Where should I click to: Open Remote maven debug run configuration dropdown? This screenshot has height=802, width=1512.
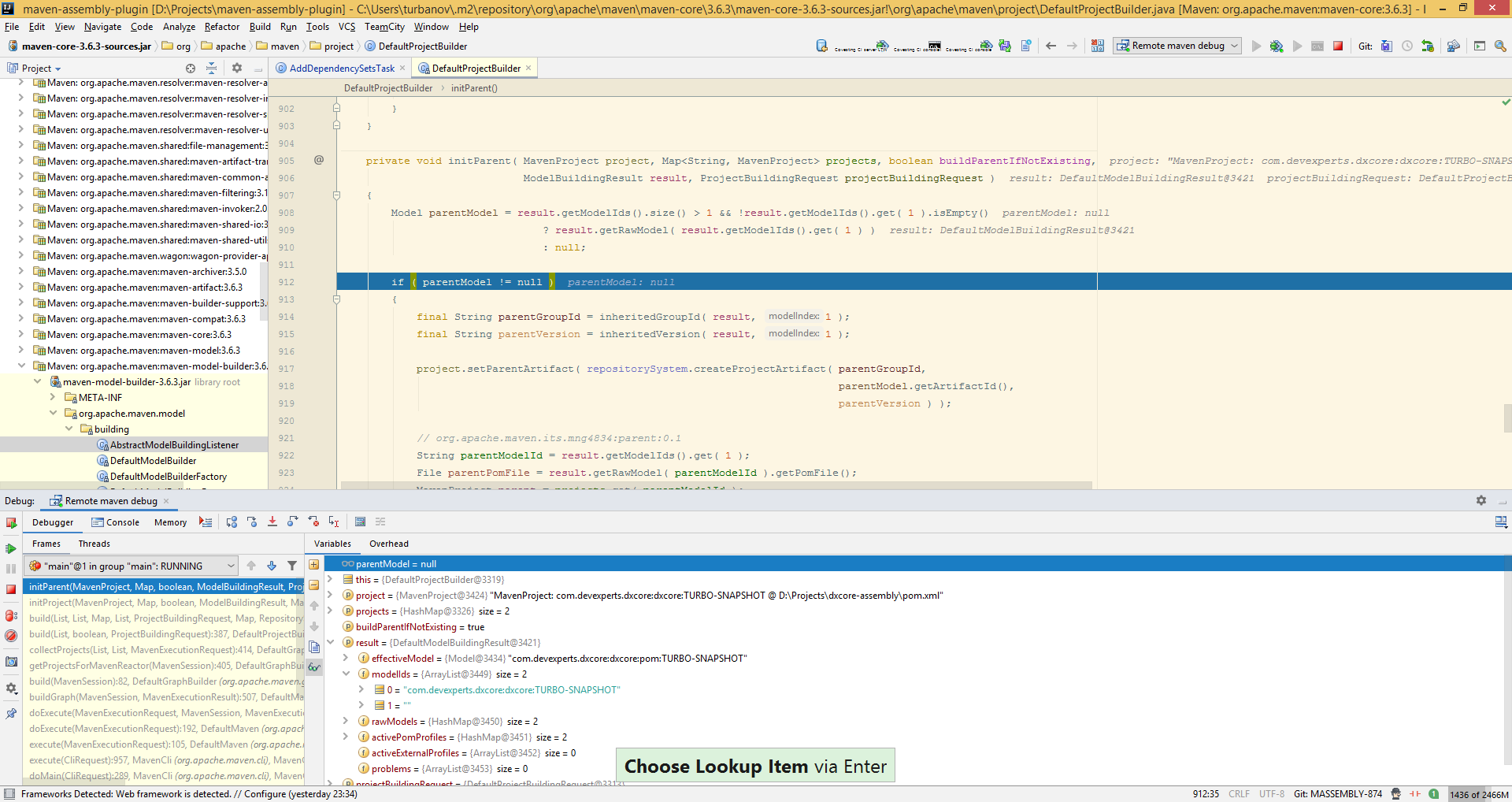point(1178,46)
